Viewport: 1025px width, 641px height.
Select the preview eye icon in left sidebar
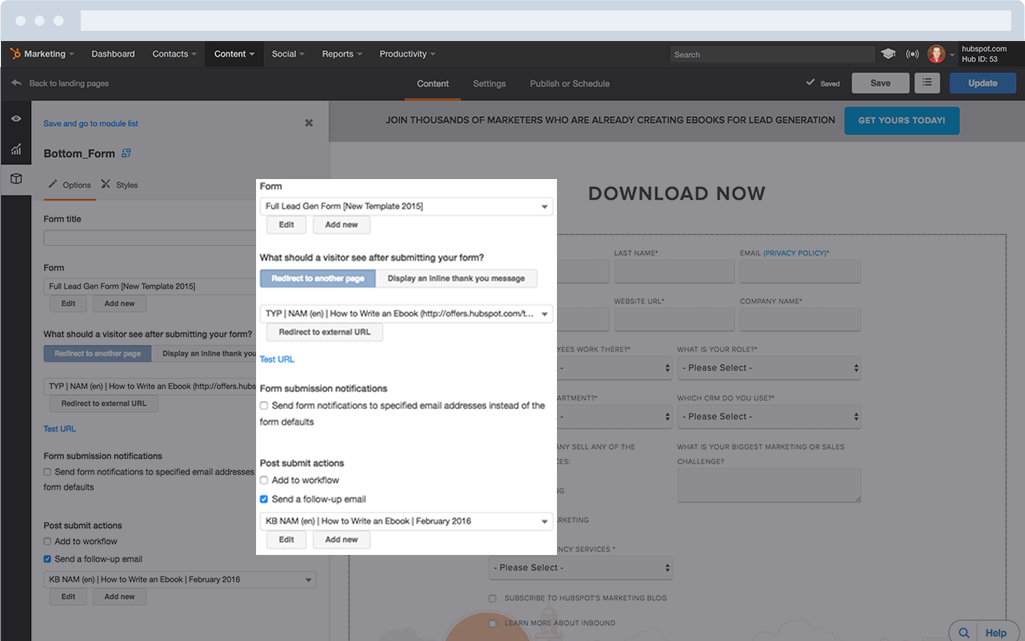coord(16,118)
